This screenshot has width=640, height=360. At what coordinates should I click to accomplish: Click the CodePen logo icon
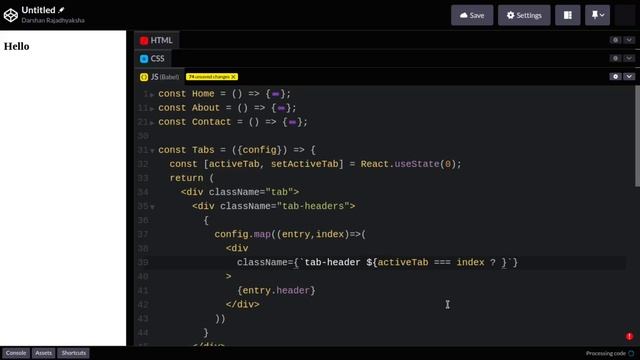click(x=11, y=15)
